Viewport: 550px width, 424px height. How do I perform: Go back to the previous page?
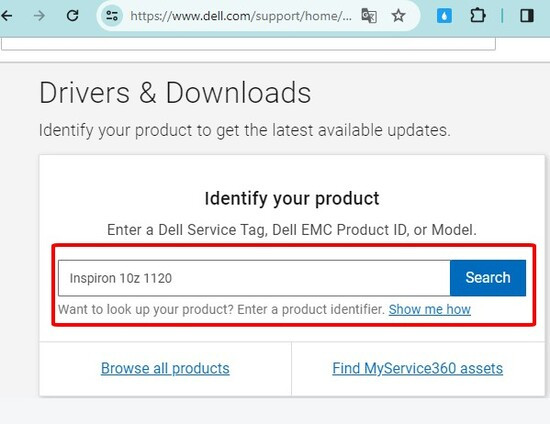click(x=6, y=16)
